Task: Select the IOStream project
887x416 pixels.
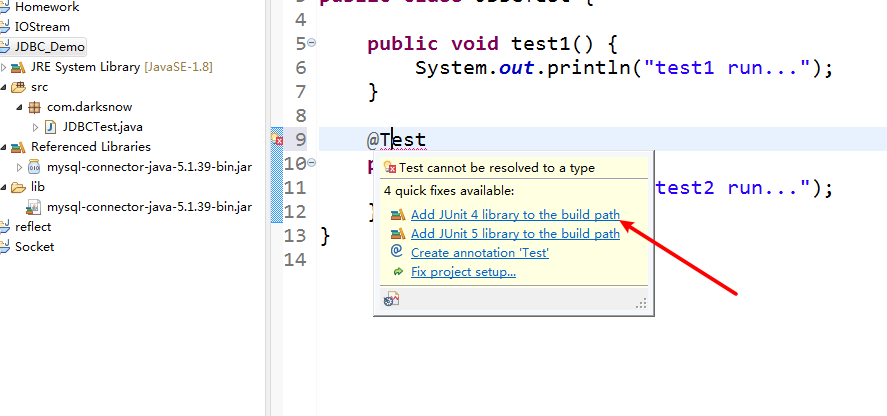Action: click(x=42, y=27)
